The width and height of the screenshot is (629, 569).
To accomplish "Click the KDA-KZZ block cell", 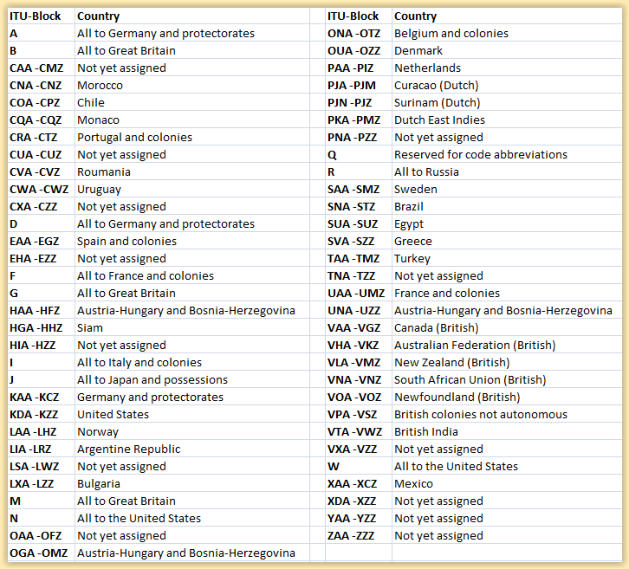I will click(x=36, y=414).
